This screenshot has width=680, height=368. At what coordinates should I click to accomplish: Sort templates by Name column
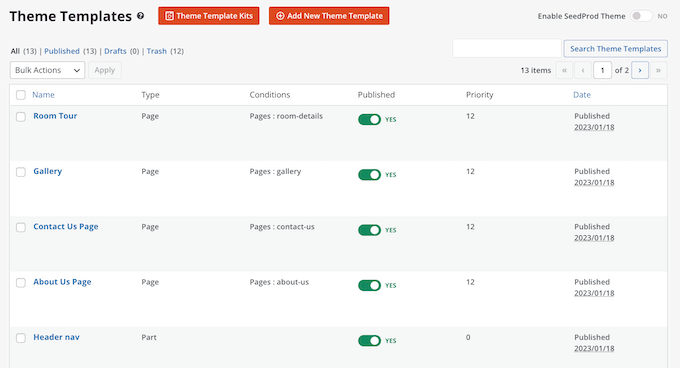tap(43, 95)
